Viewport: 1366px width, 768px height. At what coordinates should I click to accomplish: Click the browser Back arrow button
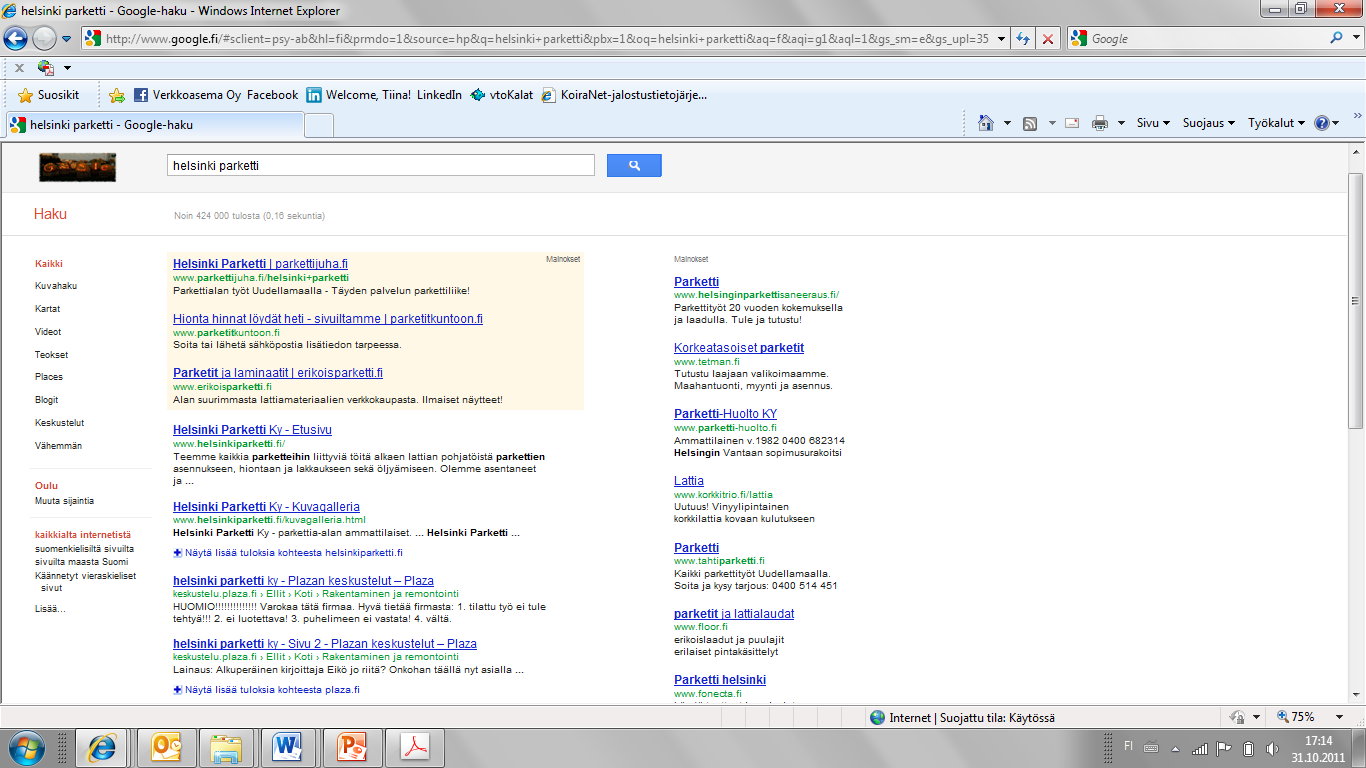click(x=16, y=38)
